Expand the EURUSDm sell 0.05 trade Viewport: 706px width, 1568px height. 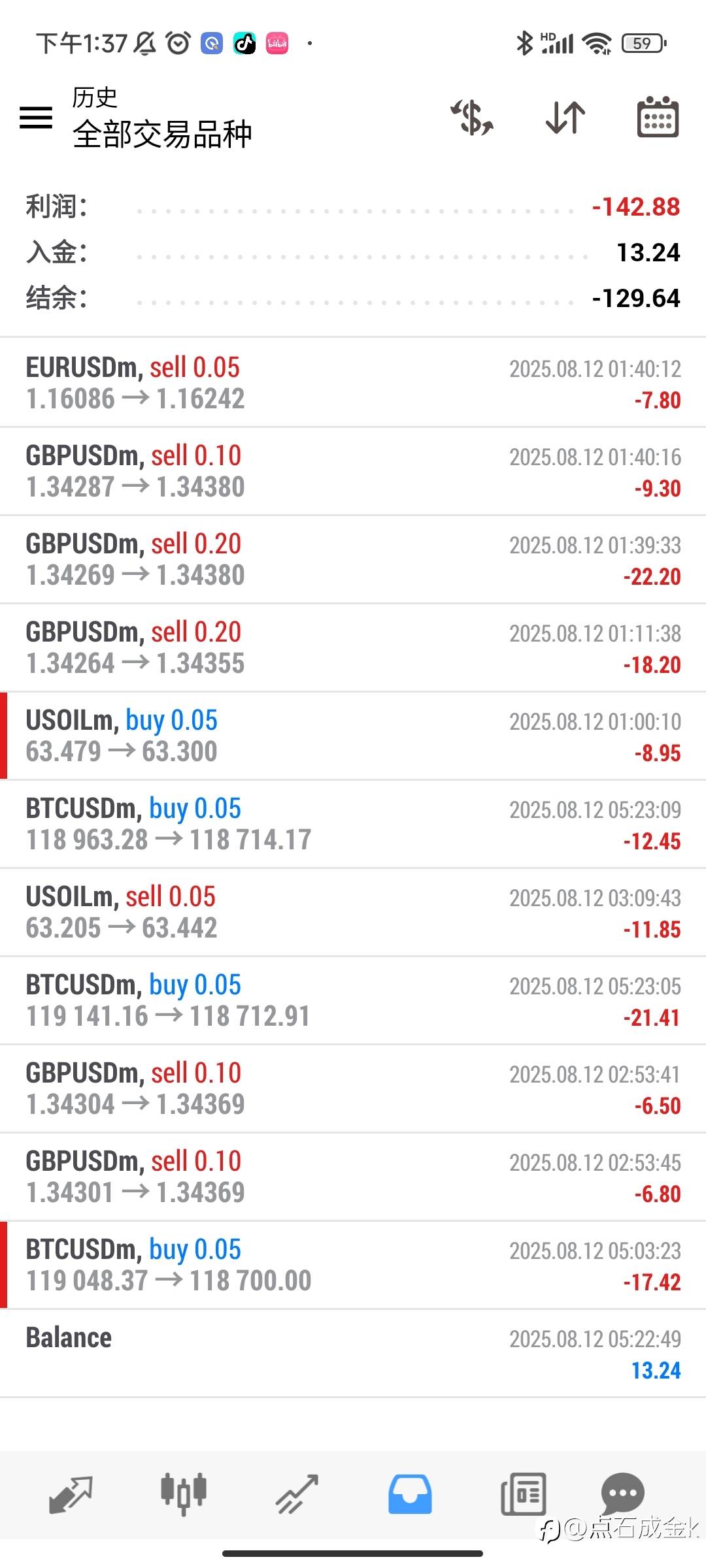coord(353,383)
